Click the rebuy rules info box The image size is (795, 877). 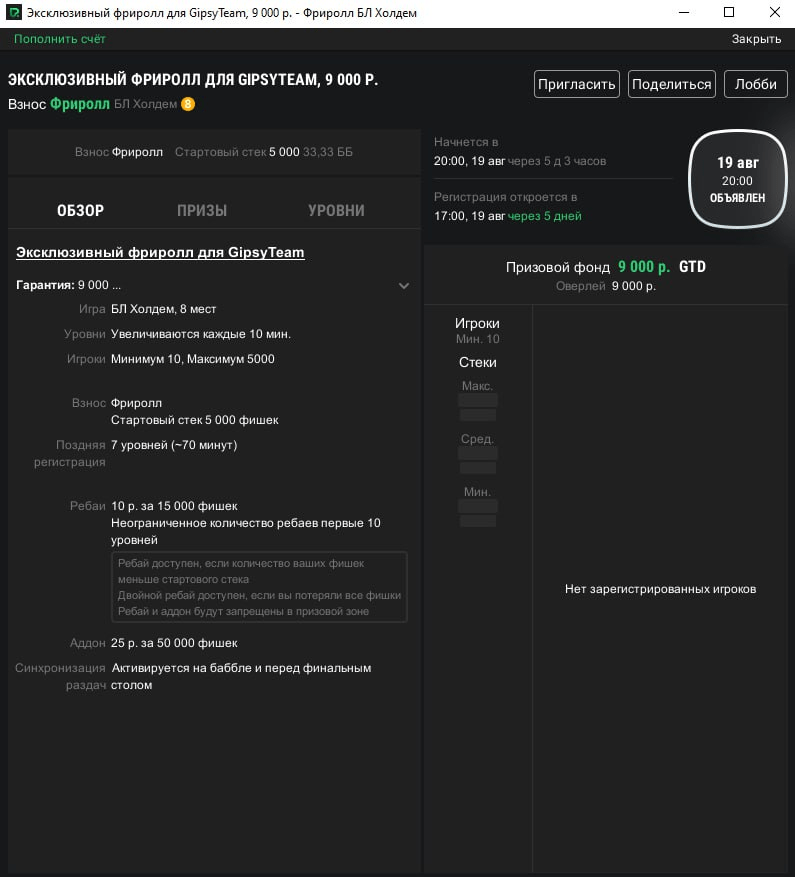[260, 587]
